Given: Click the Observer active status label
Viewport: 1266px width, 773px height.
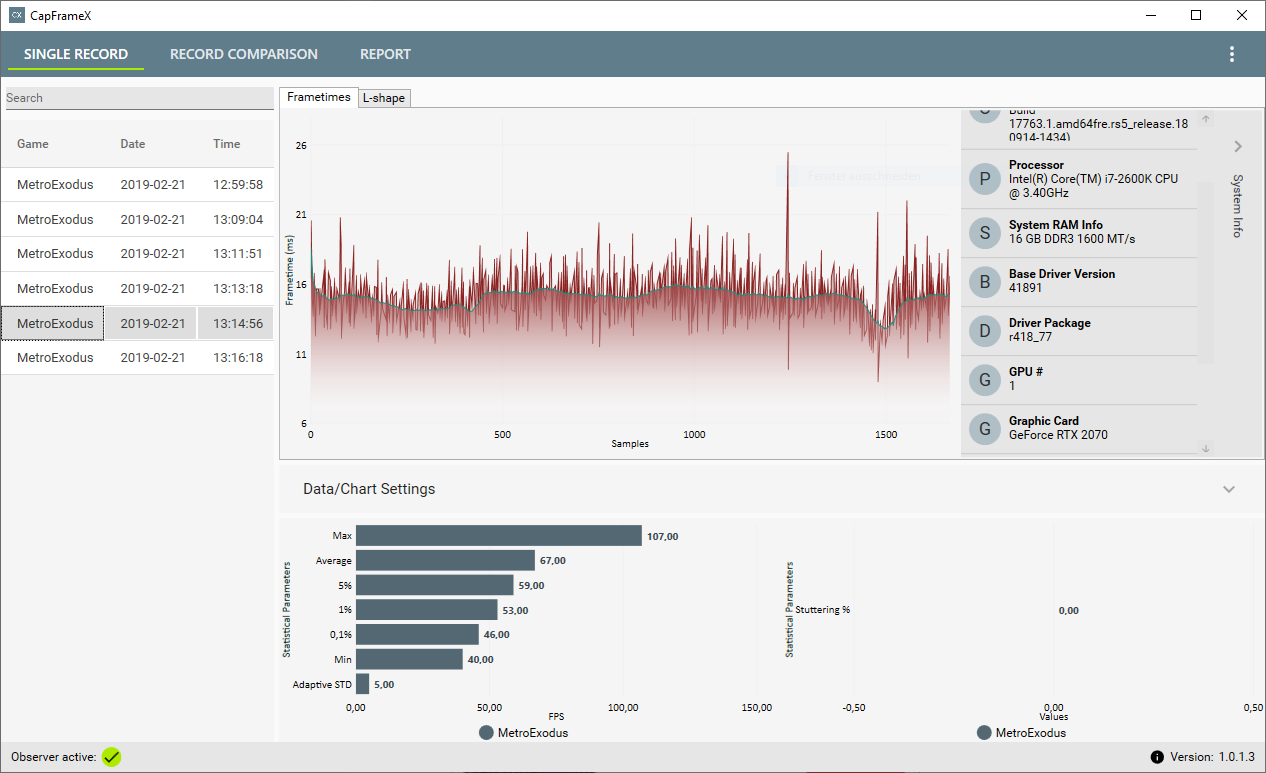Looking at the screenshot, I should [54, 757].
